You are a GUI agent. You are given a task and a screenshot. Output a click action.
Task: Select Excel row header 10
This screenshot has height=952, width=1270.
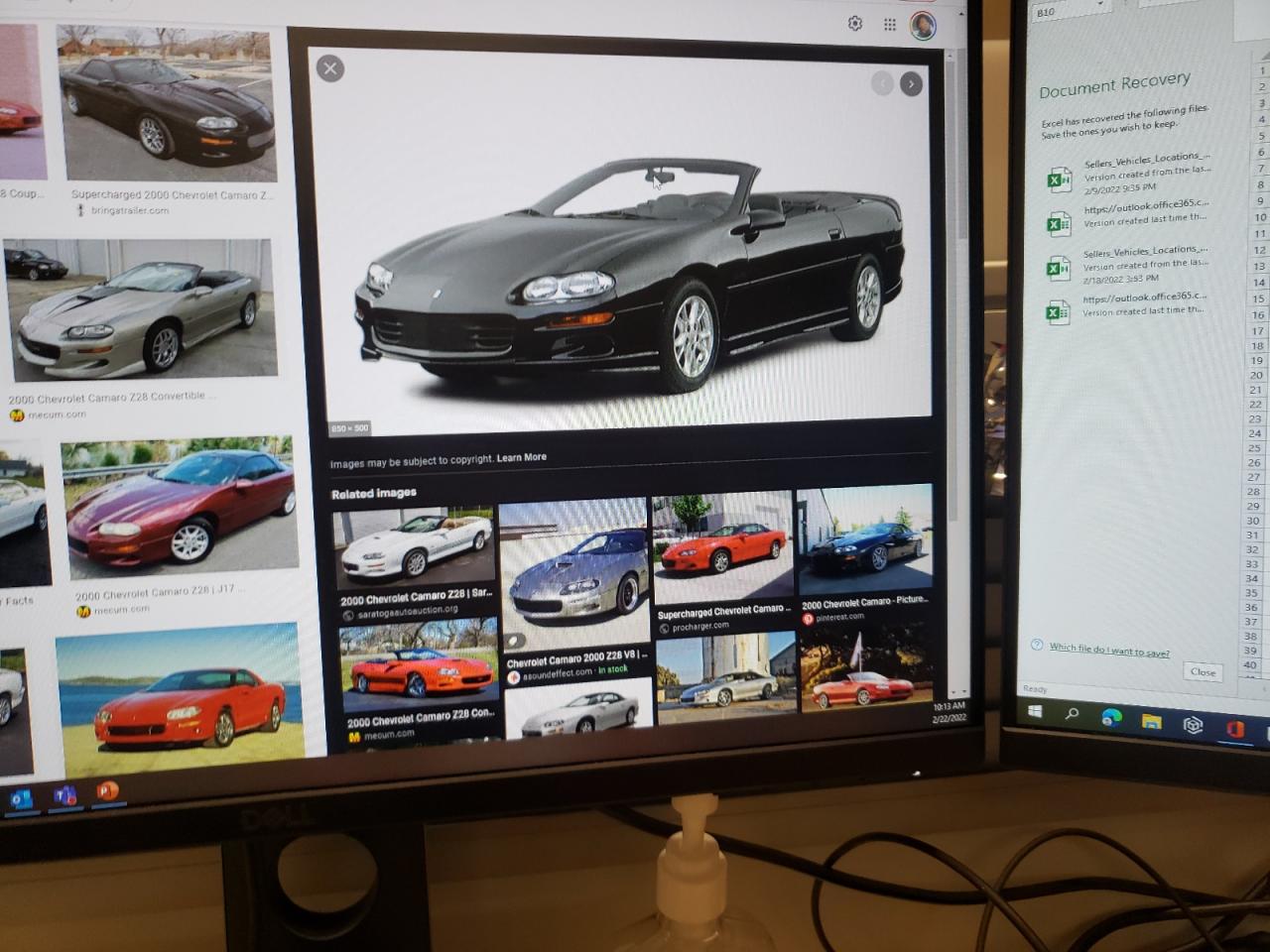pos(1260,217)
